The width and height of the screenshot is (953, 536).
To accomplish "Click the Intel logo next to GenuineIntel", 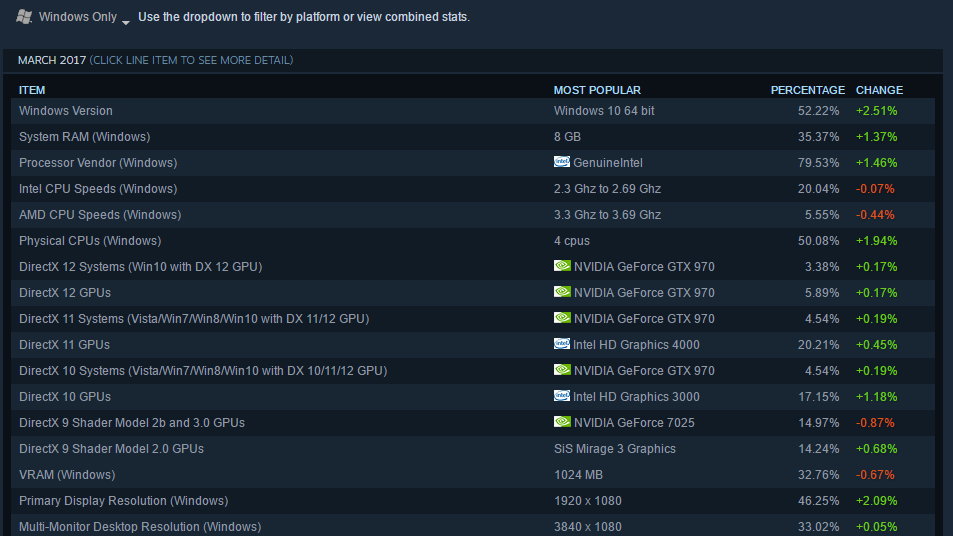I will click(562, 162).
